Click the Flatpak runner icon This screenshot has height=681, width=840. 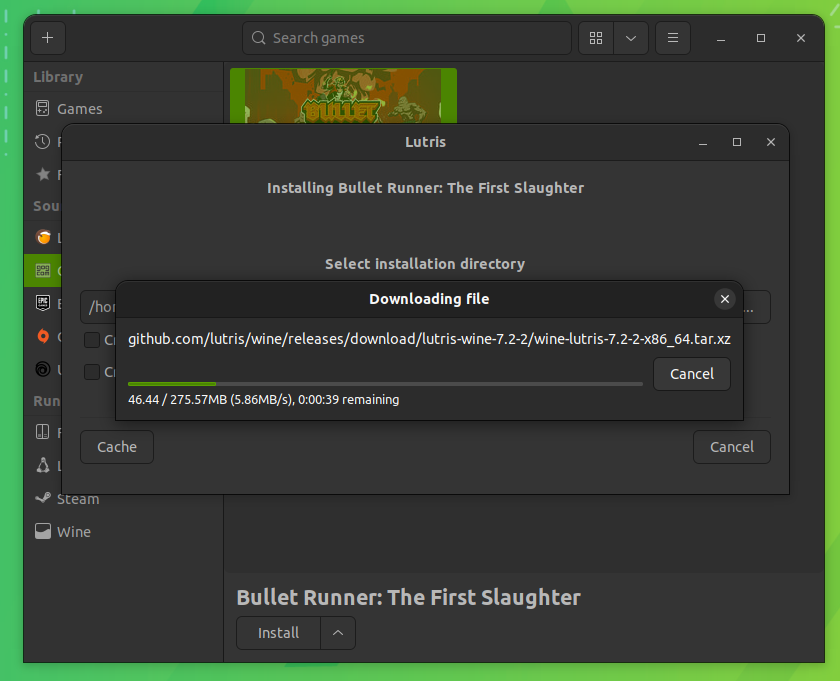coord(42,432)
